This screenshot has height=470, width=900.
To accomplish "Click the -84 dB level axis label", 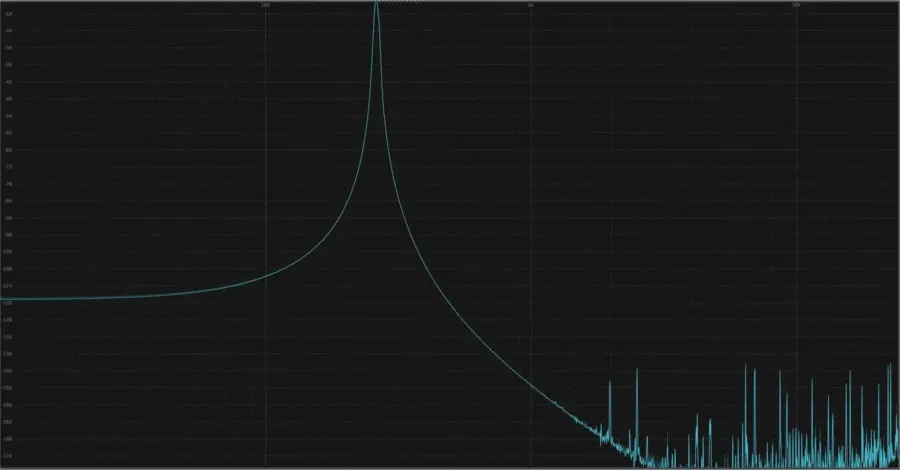I will coord(9,201).
